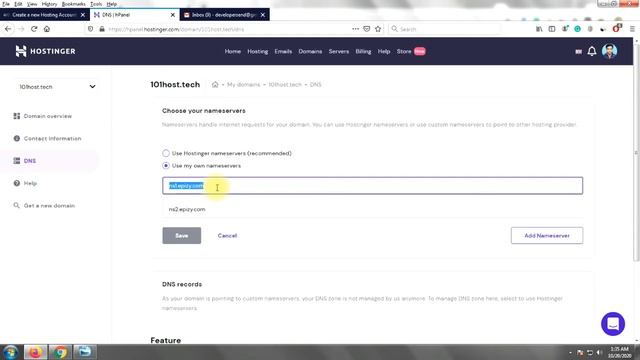
Task: Open Servers in top navigation
Action: [339, 51]
